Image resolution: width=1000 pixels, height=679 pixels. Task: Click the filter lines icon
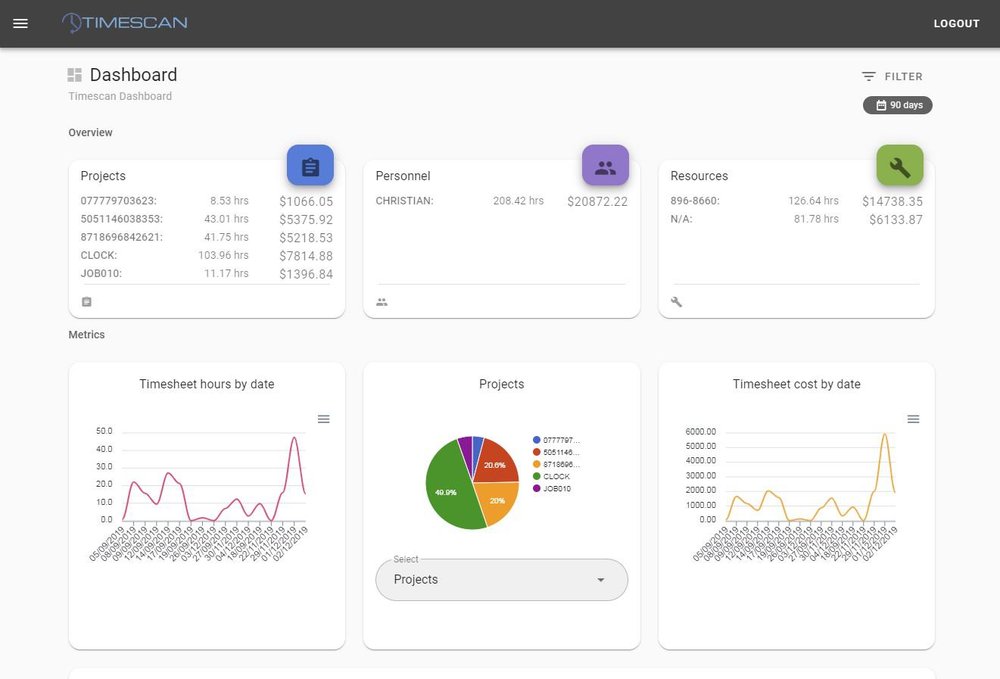[x=869, y=77]
